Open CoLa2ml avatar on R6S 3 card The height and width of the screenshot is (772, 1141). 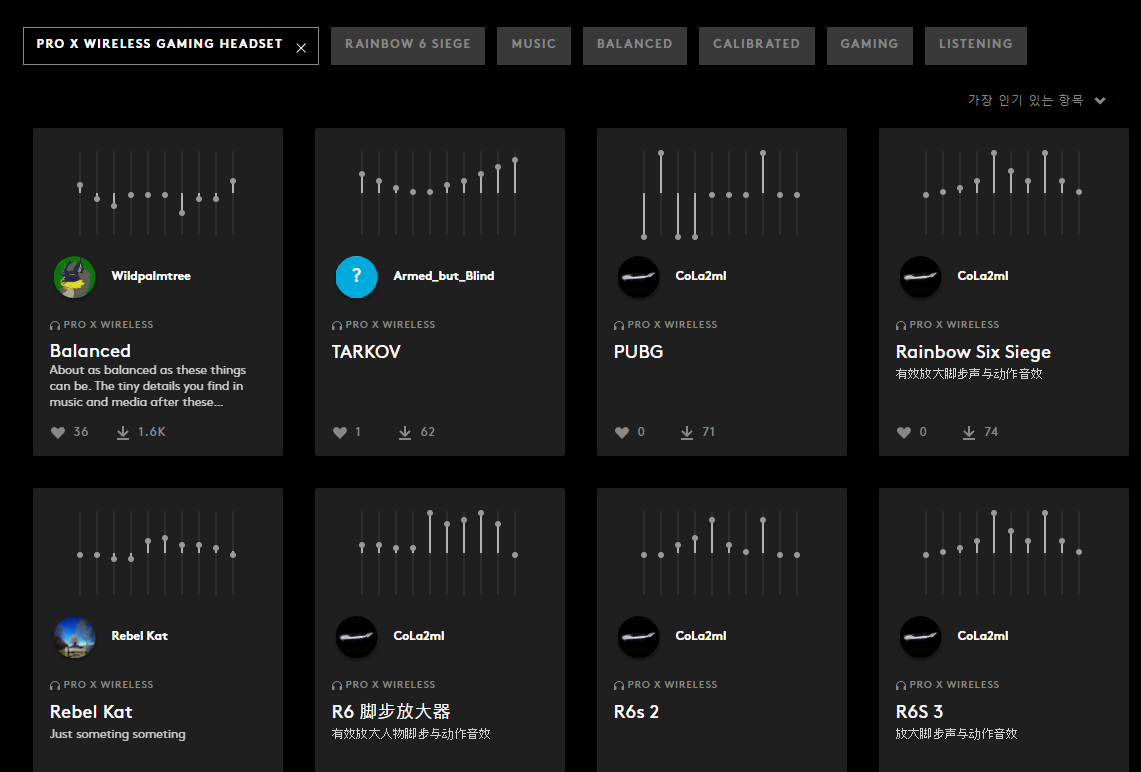coord(921,637)
